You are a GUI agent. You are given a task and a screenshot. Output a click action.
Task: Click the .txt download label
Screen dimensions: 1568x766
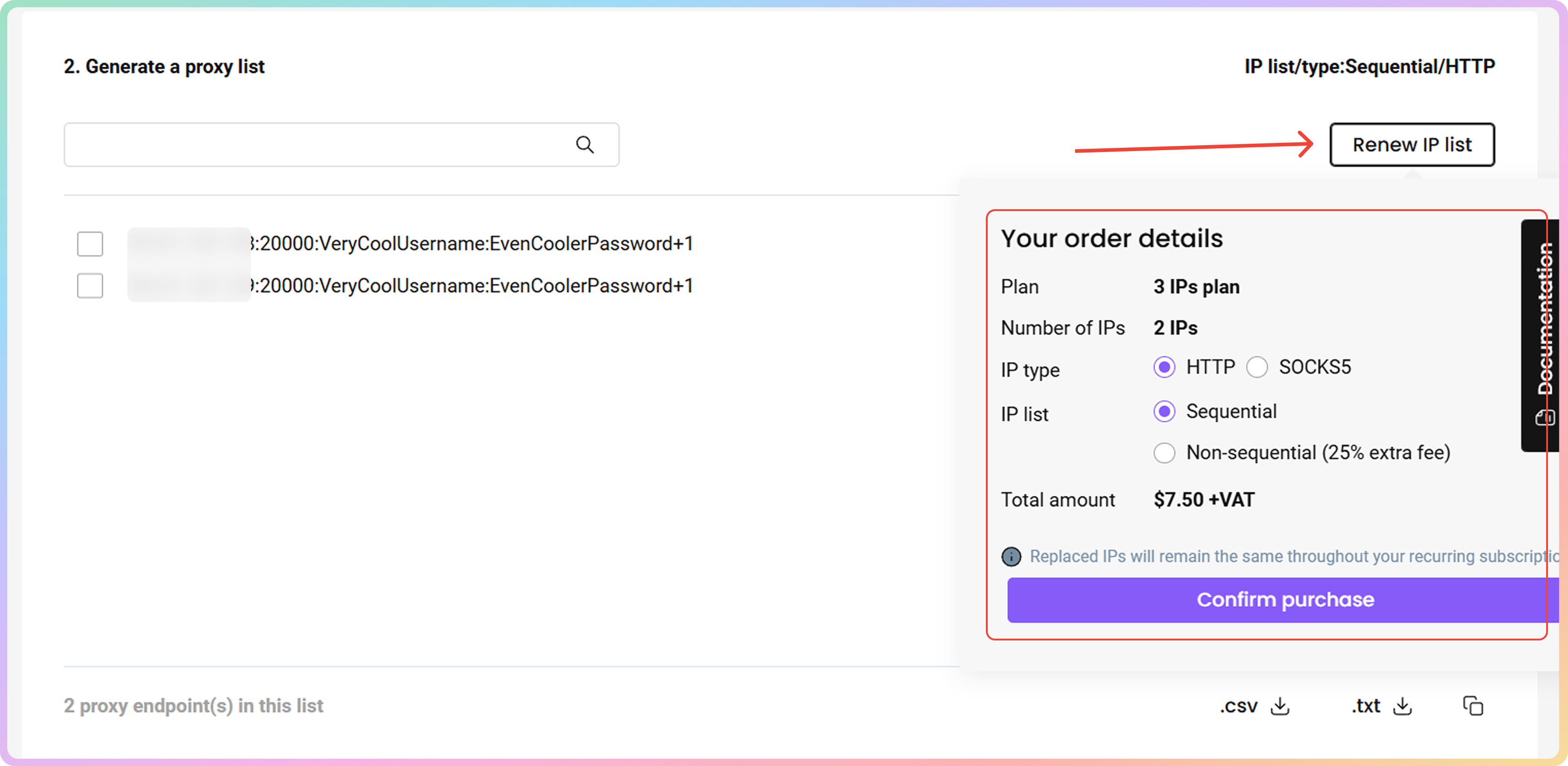pyautogui.click(x=1366, y=706)
